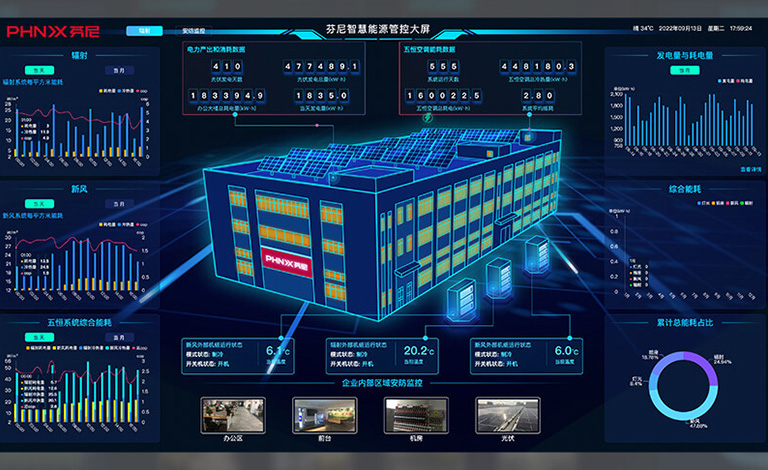Viewport: 768px width, 470px height.
Task: Select the 辐射 tab in the header
Action: coord(145,31)
